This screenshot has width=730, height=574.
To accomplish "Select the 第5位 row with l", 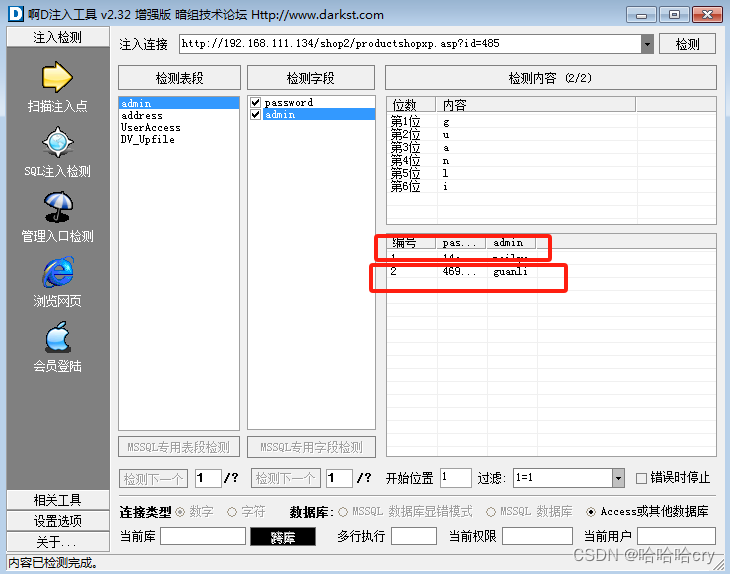I will pos(551,174).
